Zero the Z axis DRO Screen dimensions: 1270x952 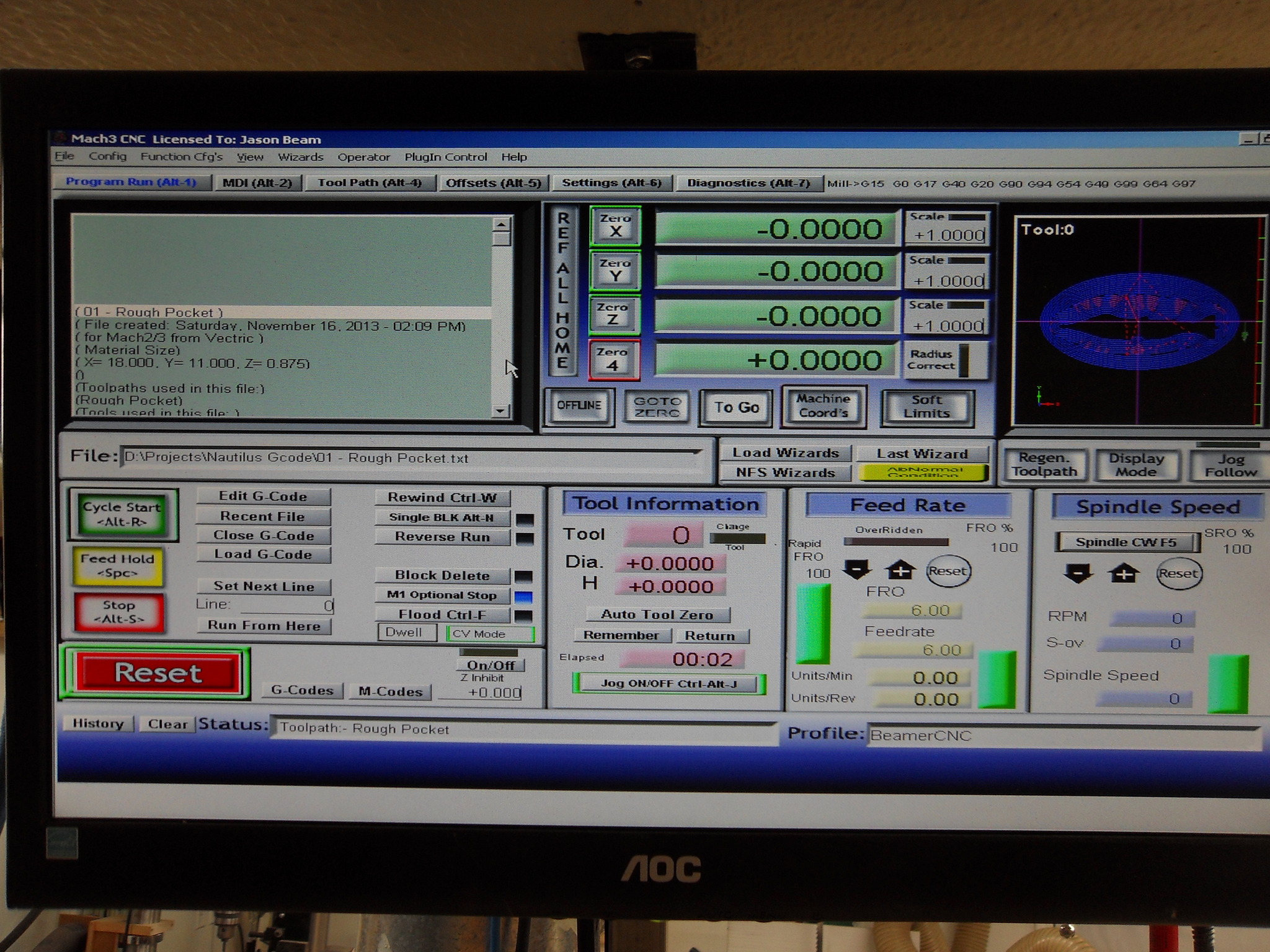613,314
